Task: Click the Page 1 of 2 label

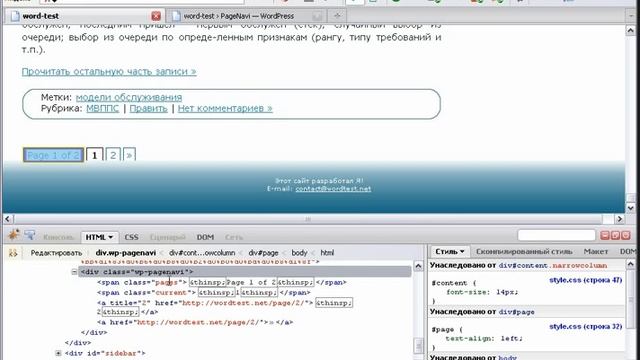Action: tap(53, 155)
